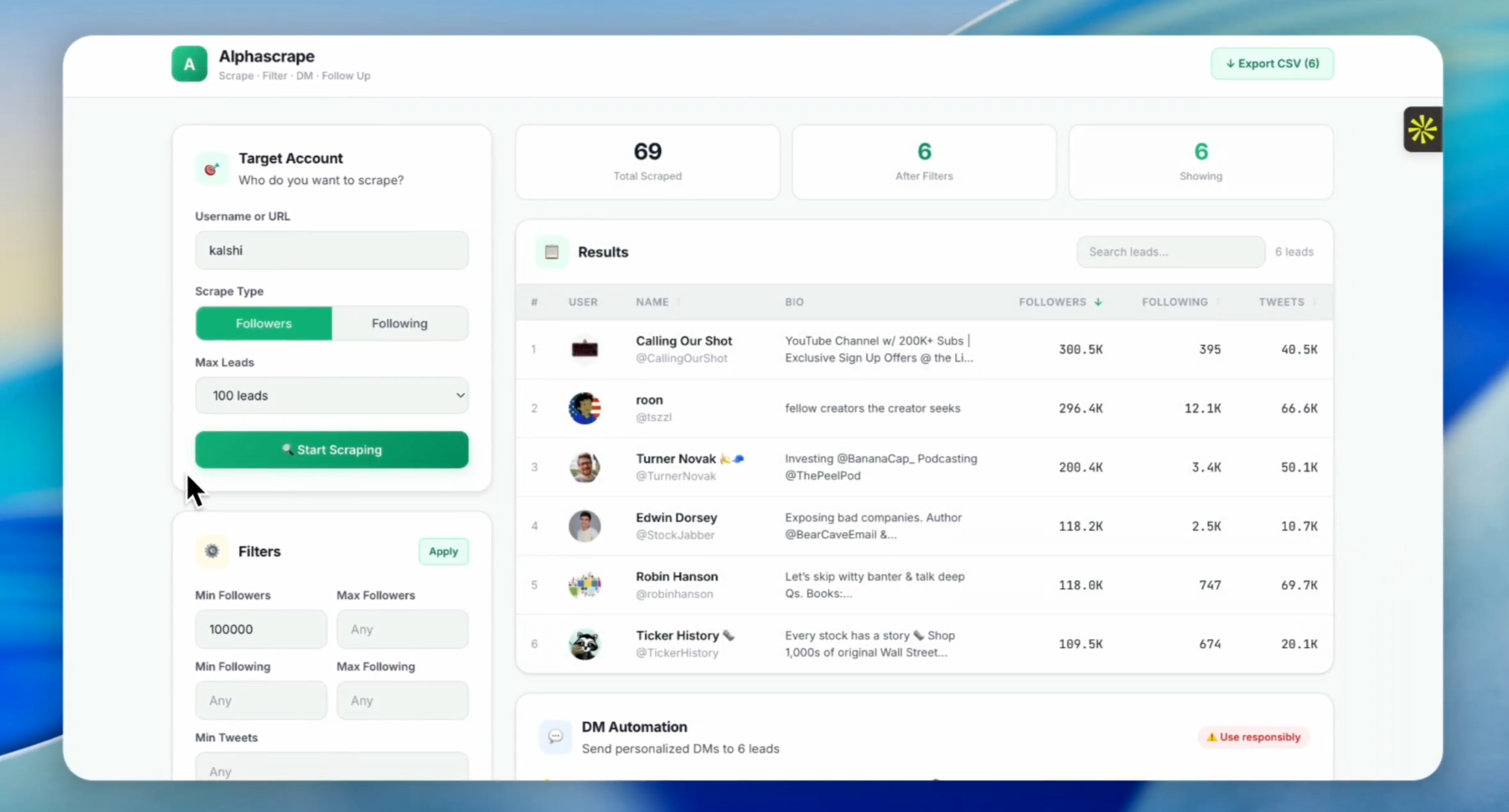Click the Target Account bullseye icon
Screen dimensions: 1509x812
(x=211, y=169)
